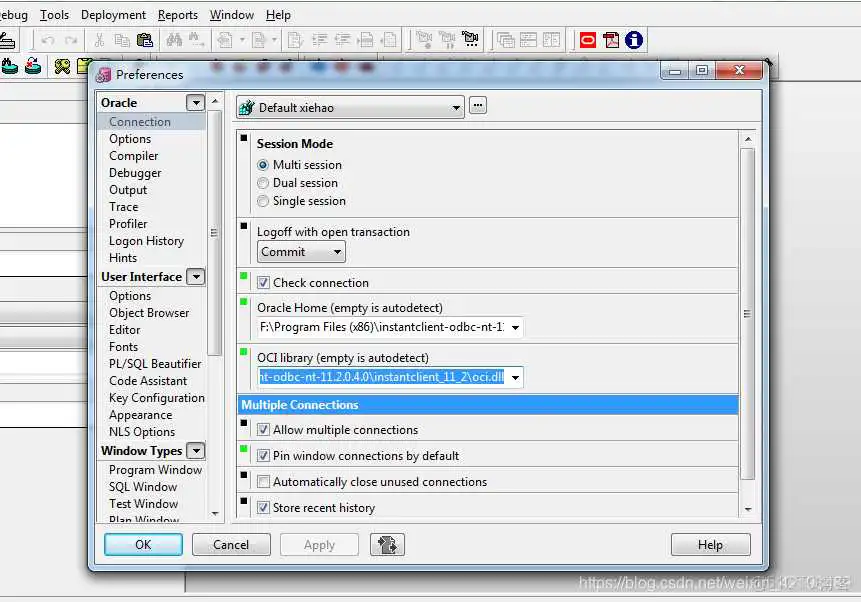
Task: Click the Cancel button
Action: click(x=231, y=545)
